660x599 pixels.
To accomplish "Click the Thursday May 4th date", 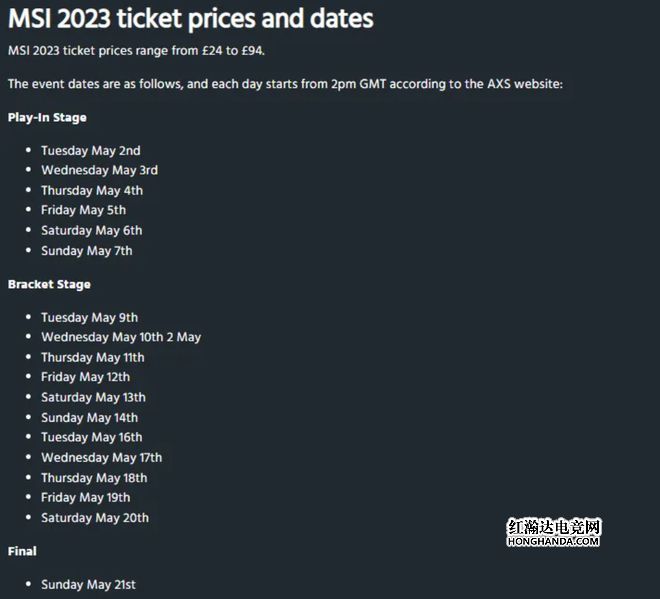I will (x=92, y=190).
